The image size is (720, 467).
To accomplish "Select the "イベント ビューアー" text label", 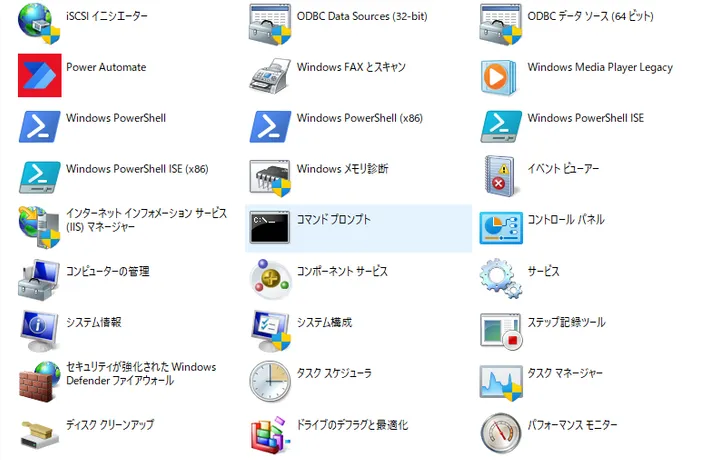I will [563, 169].
